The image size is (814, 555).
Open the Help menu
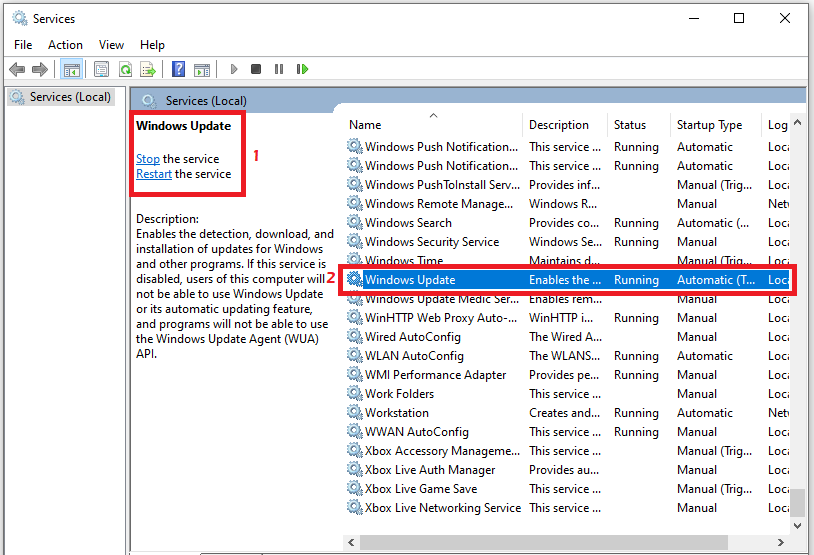(152, 45)
